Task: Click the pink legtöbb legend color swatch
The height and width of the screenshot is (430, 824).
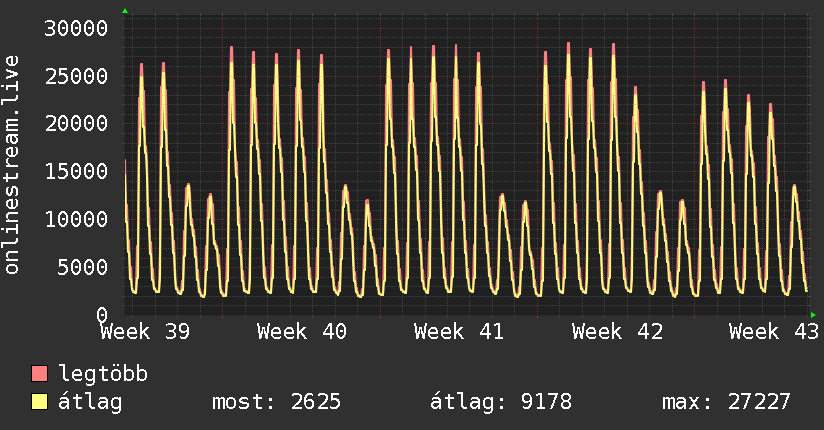Action: 39,374
